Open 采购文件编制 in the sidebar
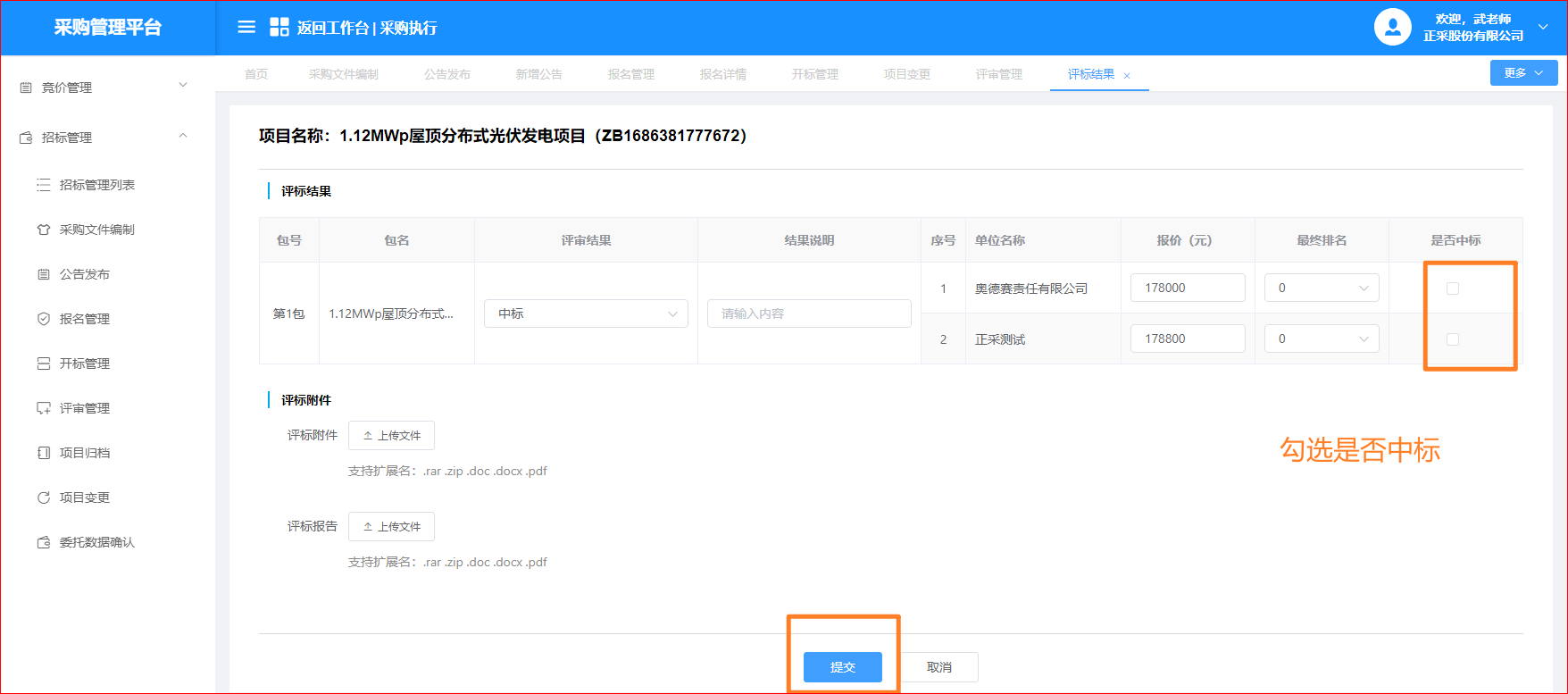This screenshot has height=694, width=1568. [96, 230]
